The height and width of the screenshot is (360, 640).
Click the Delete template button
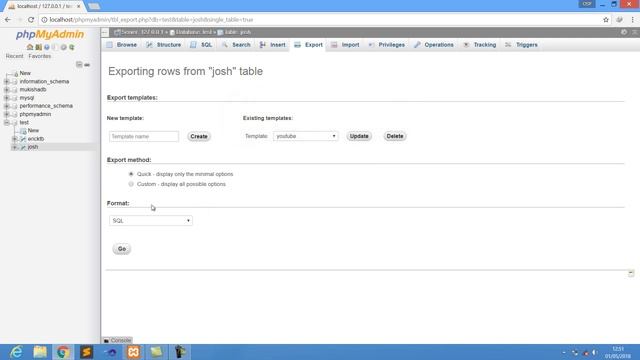pos(395,136)
